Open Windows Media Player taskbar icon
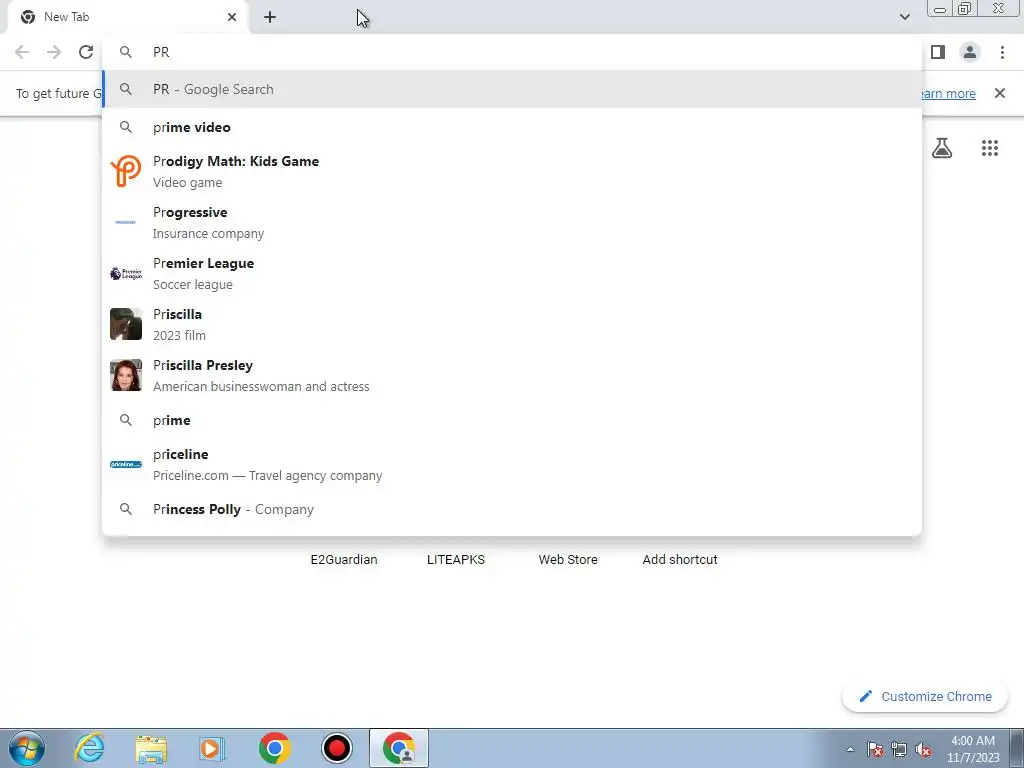 point(212,748)
